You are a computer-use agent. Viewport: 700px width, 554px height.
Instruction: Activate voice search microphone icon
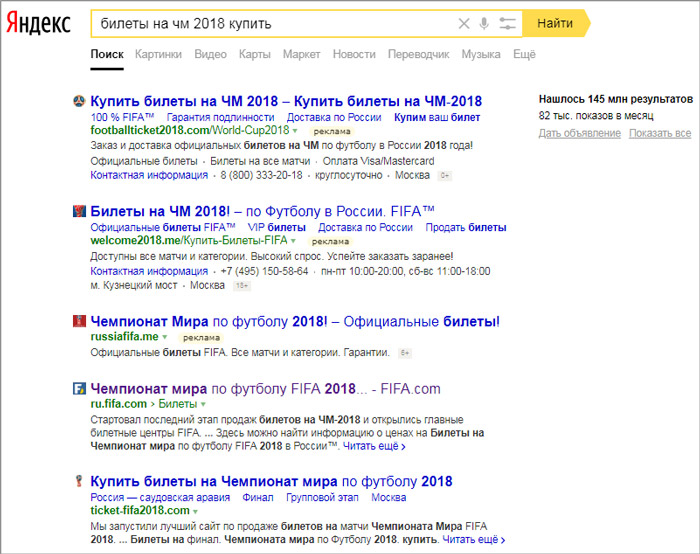pos(484,24)
